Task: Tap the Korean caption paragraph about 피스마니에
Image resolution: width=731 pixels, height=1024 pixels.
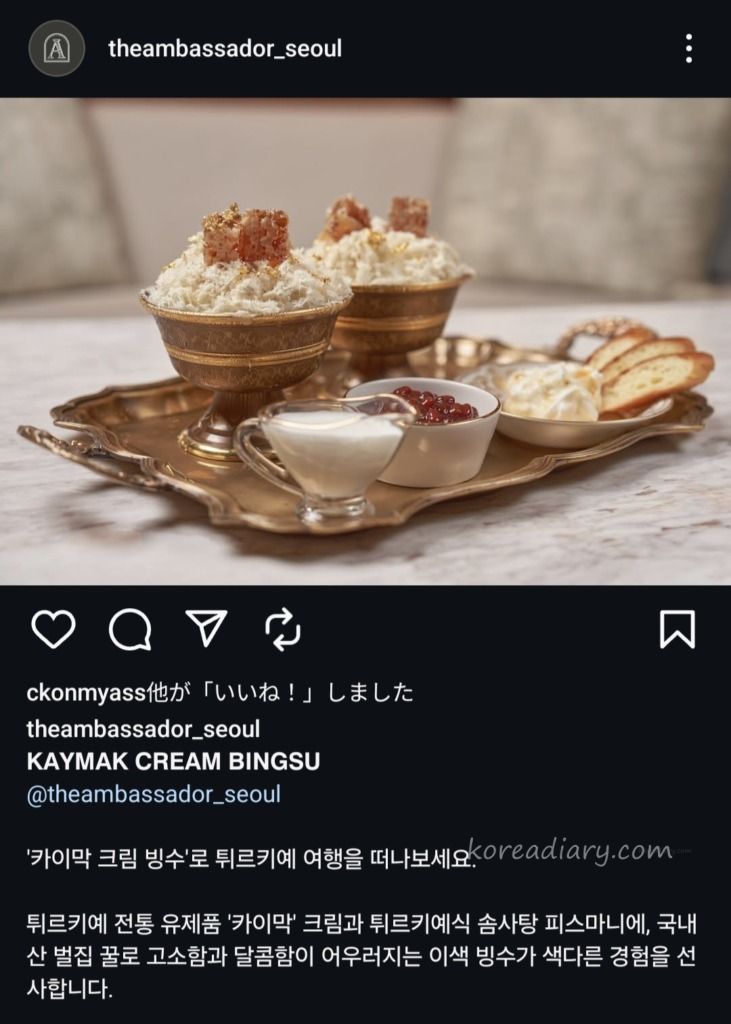Action: (361, 957)
